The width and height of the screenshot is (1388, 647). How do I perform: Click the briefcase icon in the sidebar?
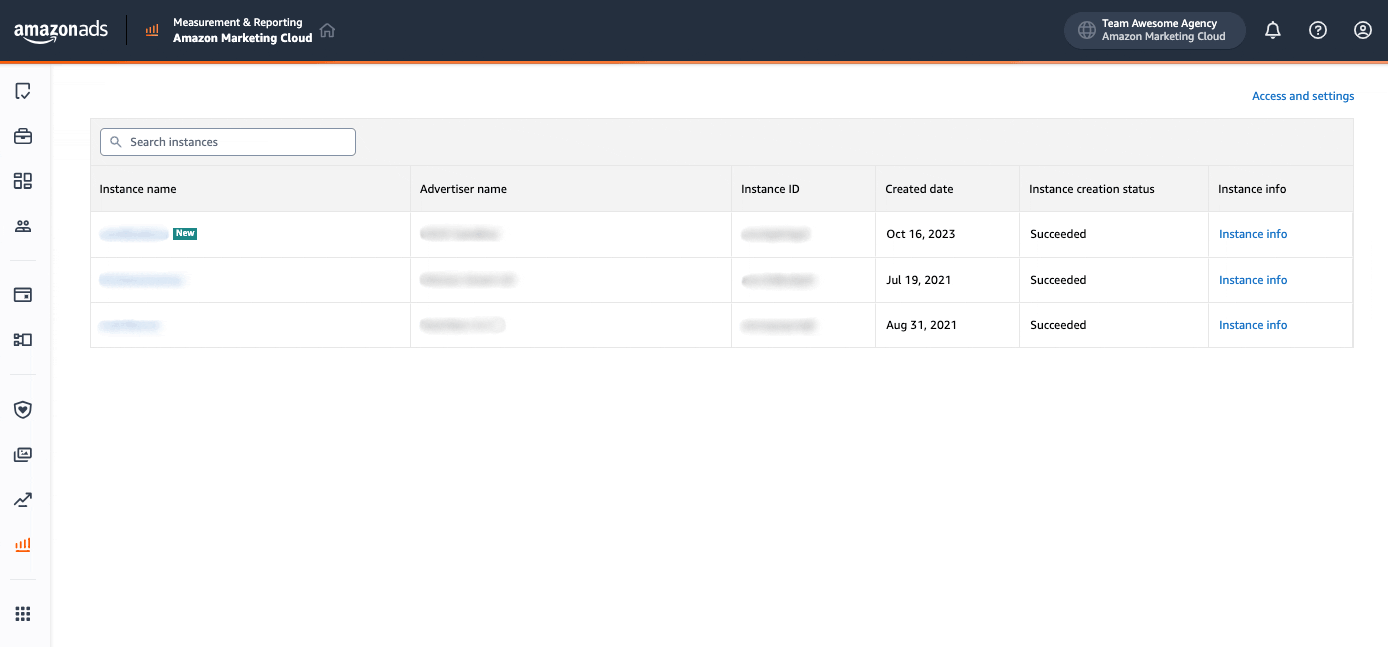tap(23, 136)
